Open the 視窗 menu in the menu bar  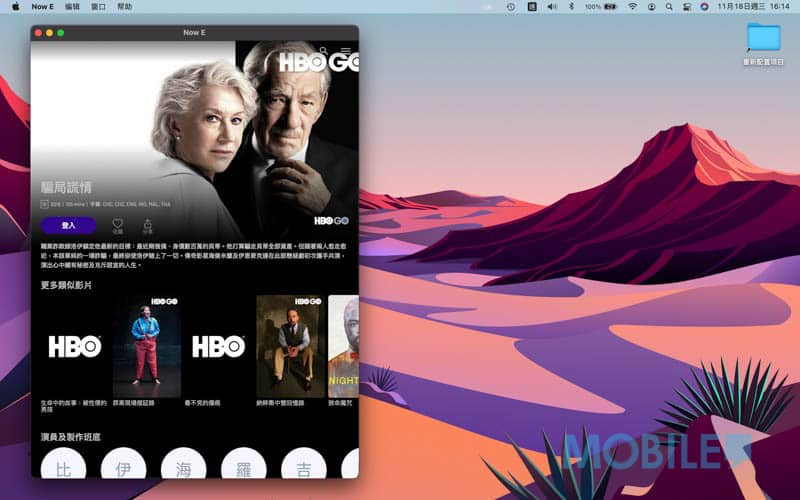[x=98, y=6]
